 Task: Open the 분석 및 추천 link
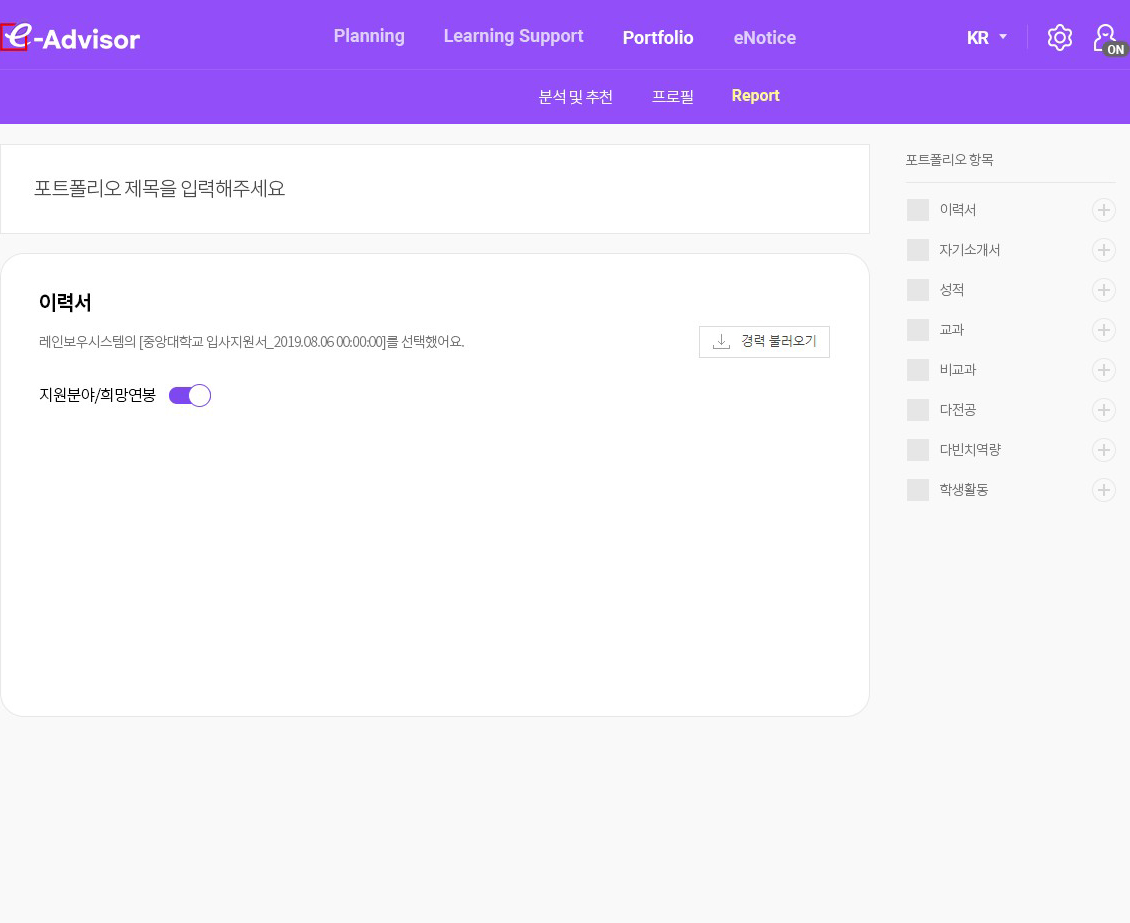click(x=575, y=96)
